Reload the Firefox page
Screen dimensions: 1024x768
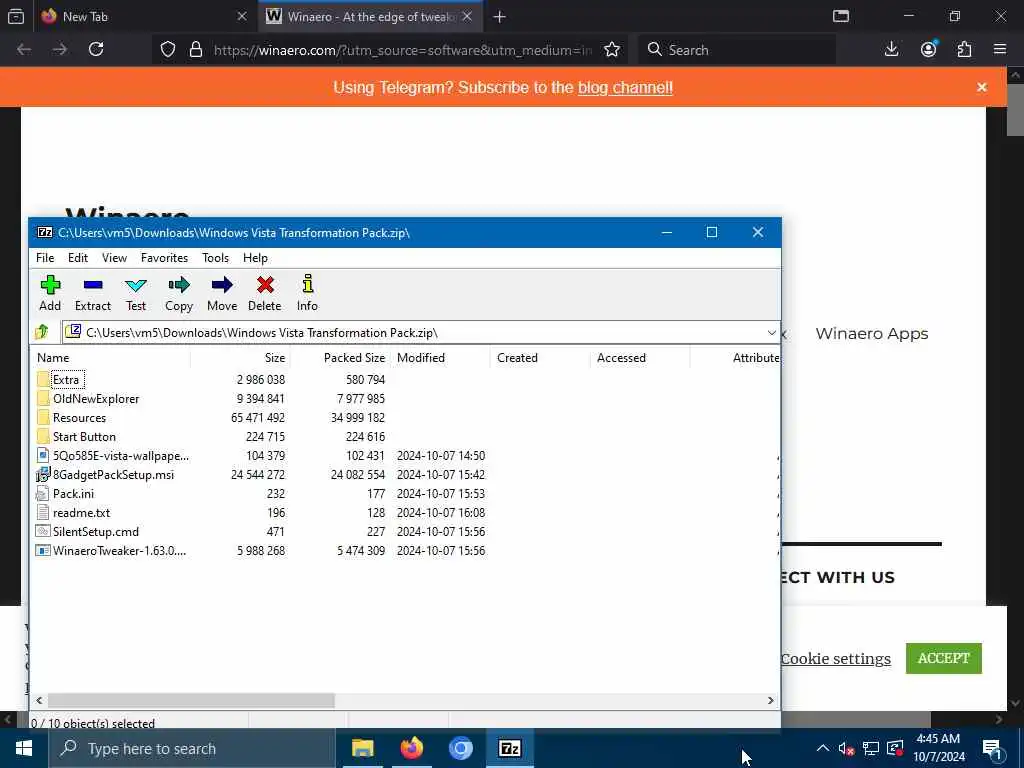click(96, 49)
